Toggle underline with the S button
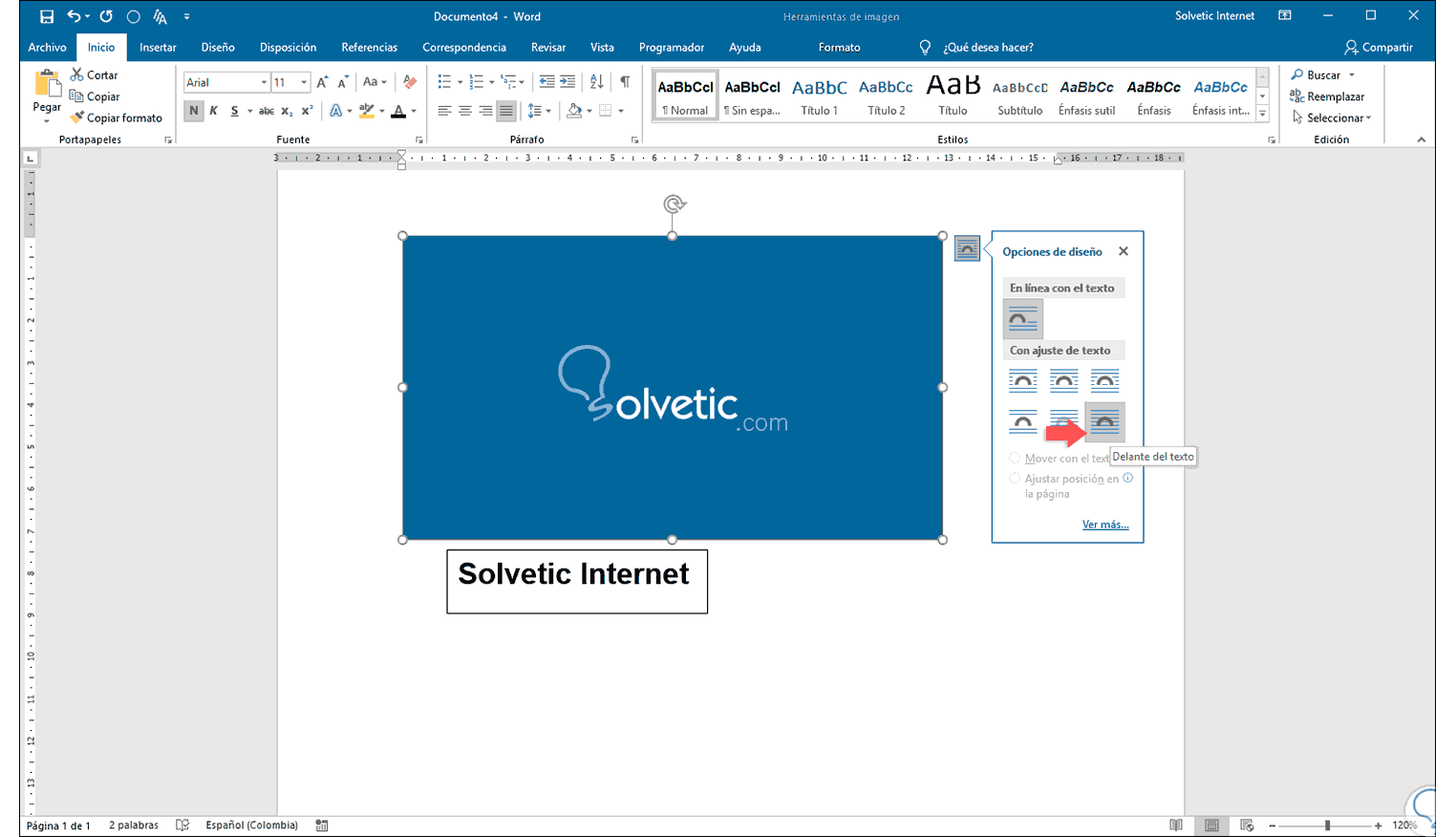1456x837 pixels. [x=234, y=111]
